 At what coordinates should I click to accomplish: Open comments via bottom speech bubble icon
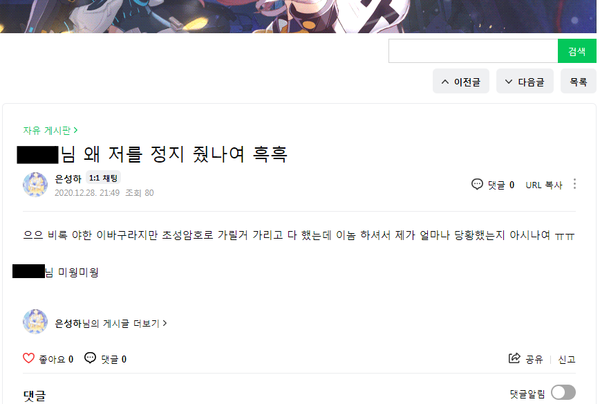tap(90, 358)
